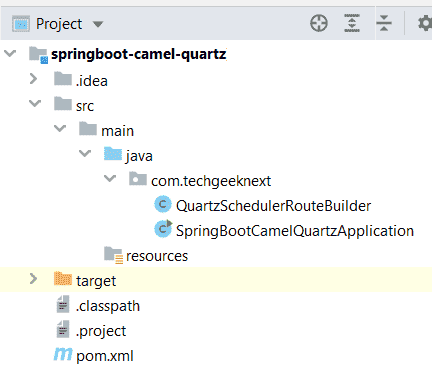Select the main folder name
The width and height of the screenshot is (432, 366).
[117, 131]
